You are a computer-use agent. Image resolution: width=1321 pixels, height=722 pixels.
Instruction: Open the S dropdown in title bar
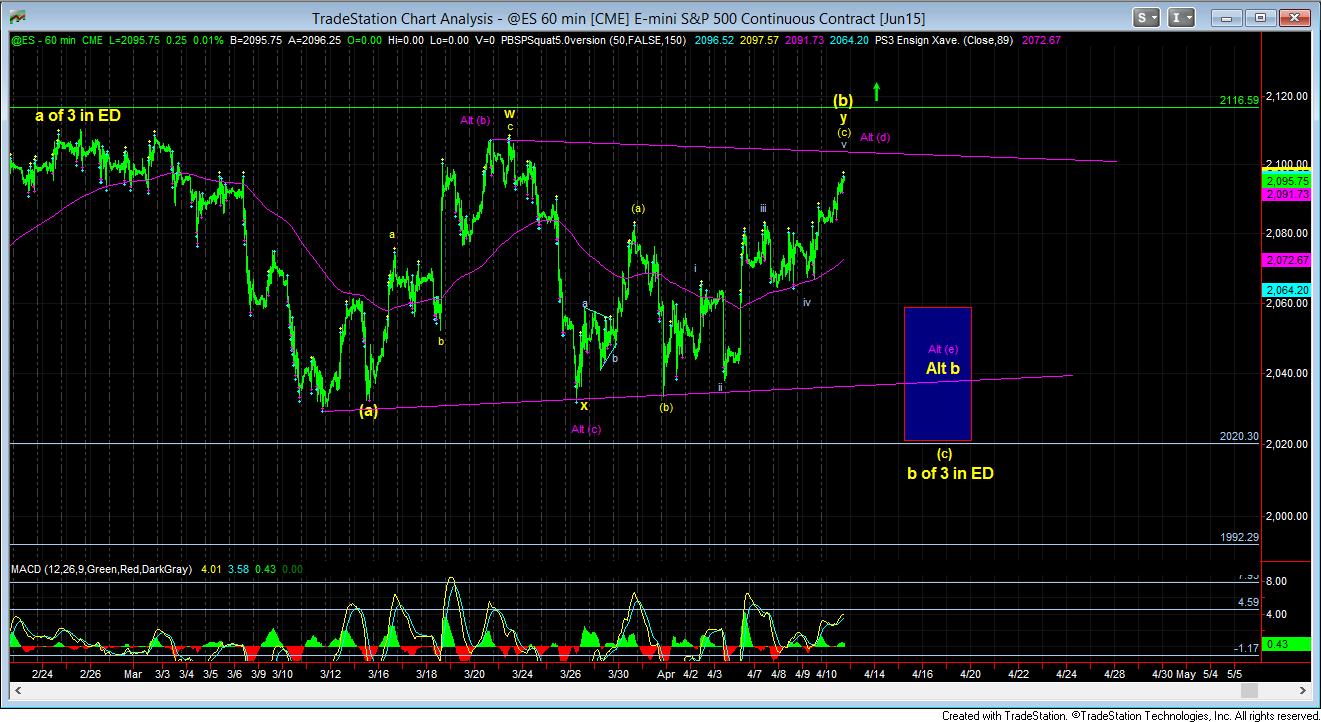(x=1146, y=17)
